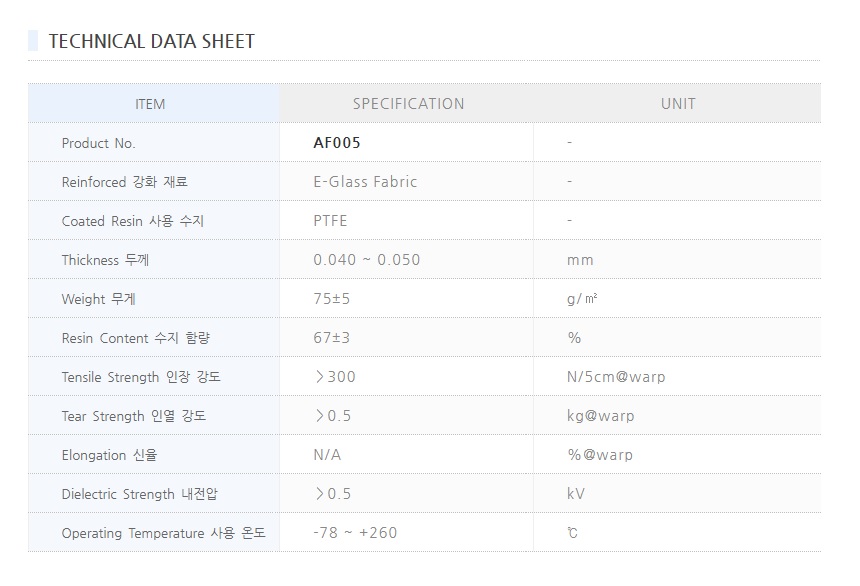Click the Tensile Strength row label
Image resolution: width=860 pixels, height=586 pixels.
[x=141, y=377]
